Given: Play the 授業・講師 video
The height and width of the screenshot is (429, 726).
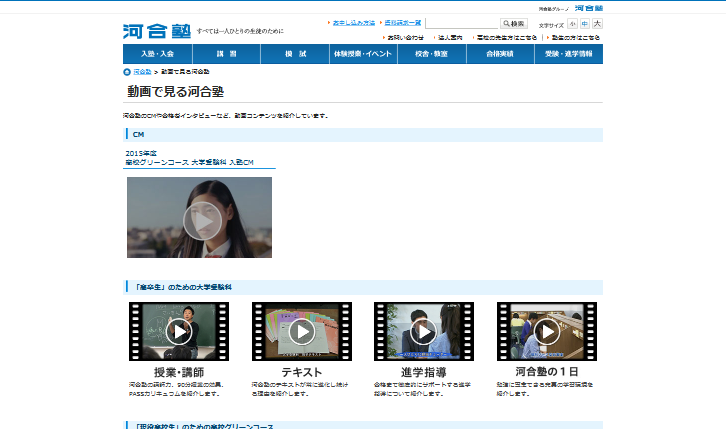Looking at the screenshot, I should (x=179, y=331).
